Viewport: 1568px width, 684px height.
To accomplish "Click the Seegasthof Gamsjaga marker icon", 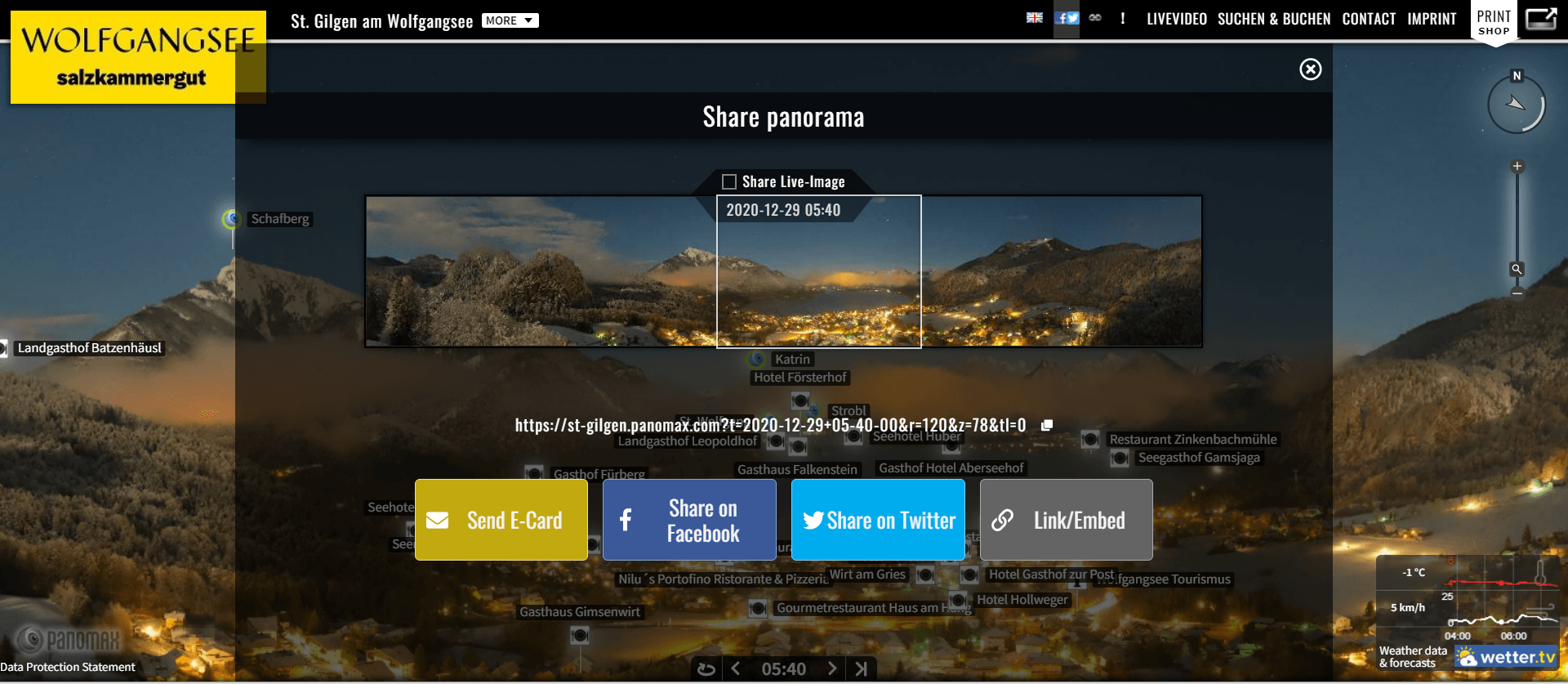I will (1120, 458).
